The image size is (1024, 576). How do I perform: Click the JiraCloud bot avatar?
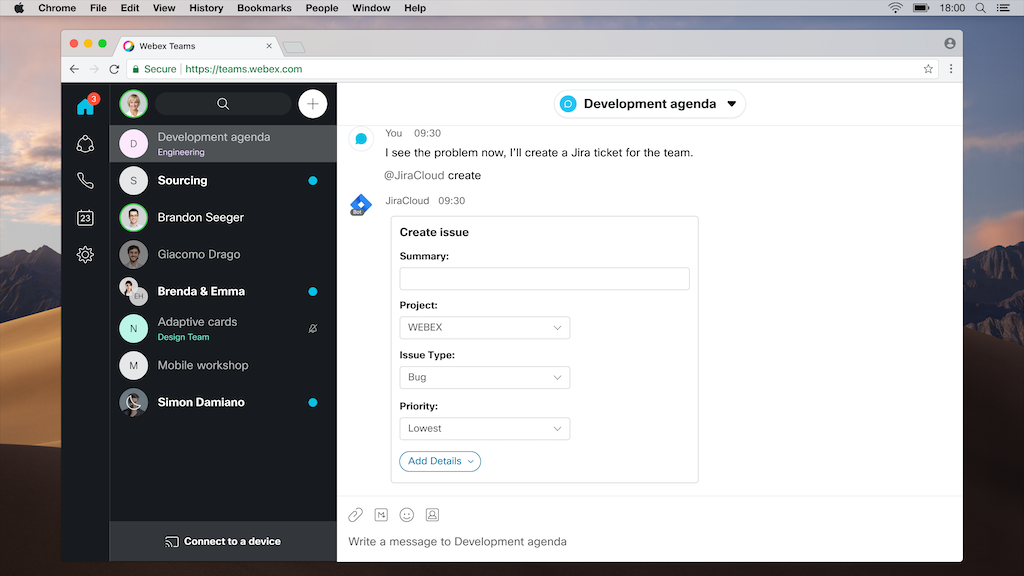360,204
